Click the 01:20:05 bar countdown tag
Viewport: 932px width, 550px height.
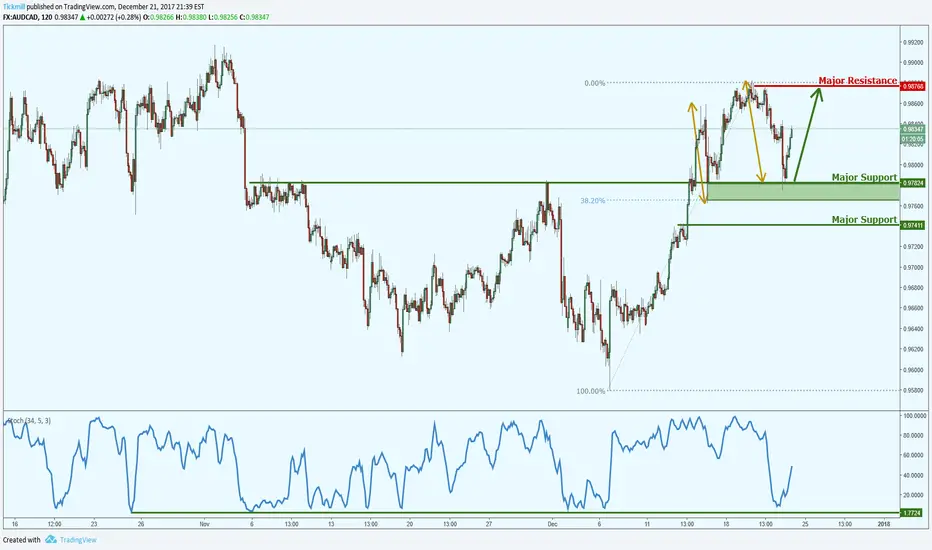click(x=913, y=139)
